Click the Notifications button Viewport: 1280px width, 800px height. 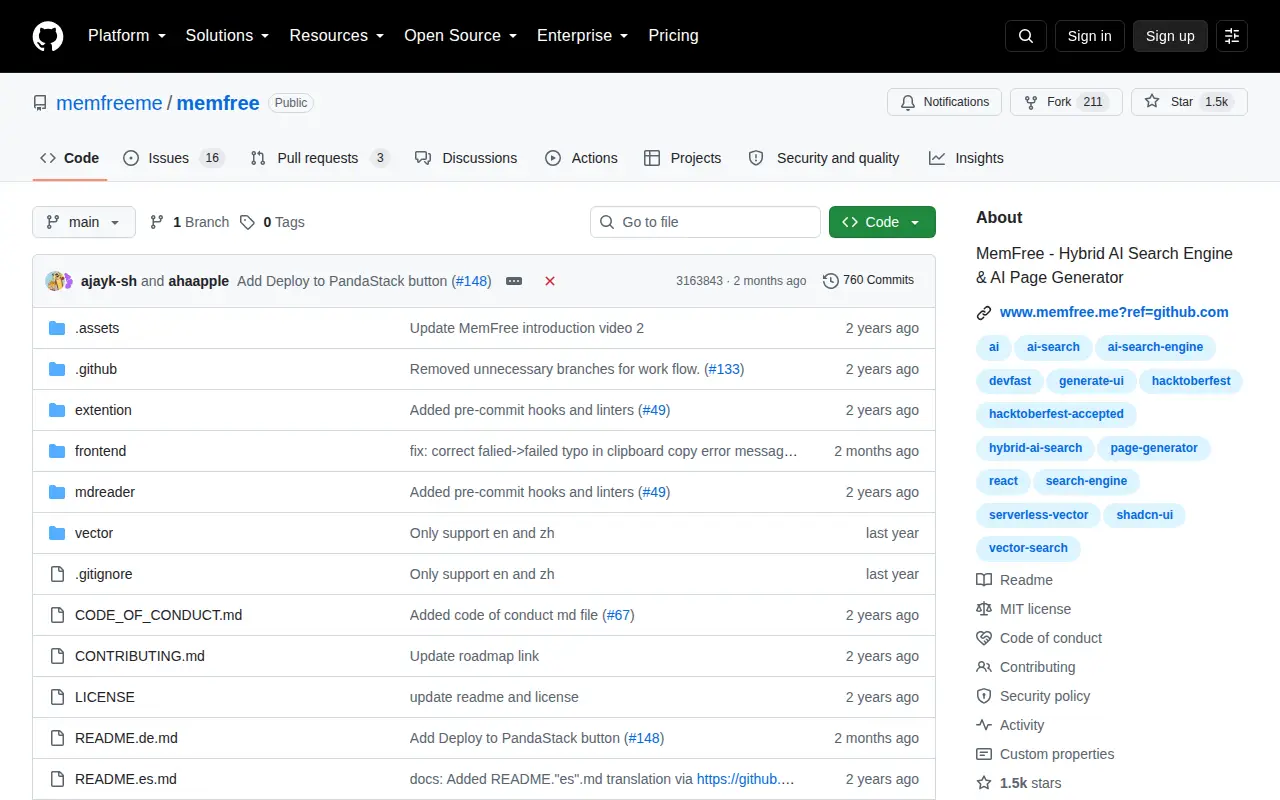[x=945, y=102]
